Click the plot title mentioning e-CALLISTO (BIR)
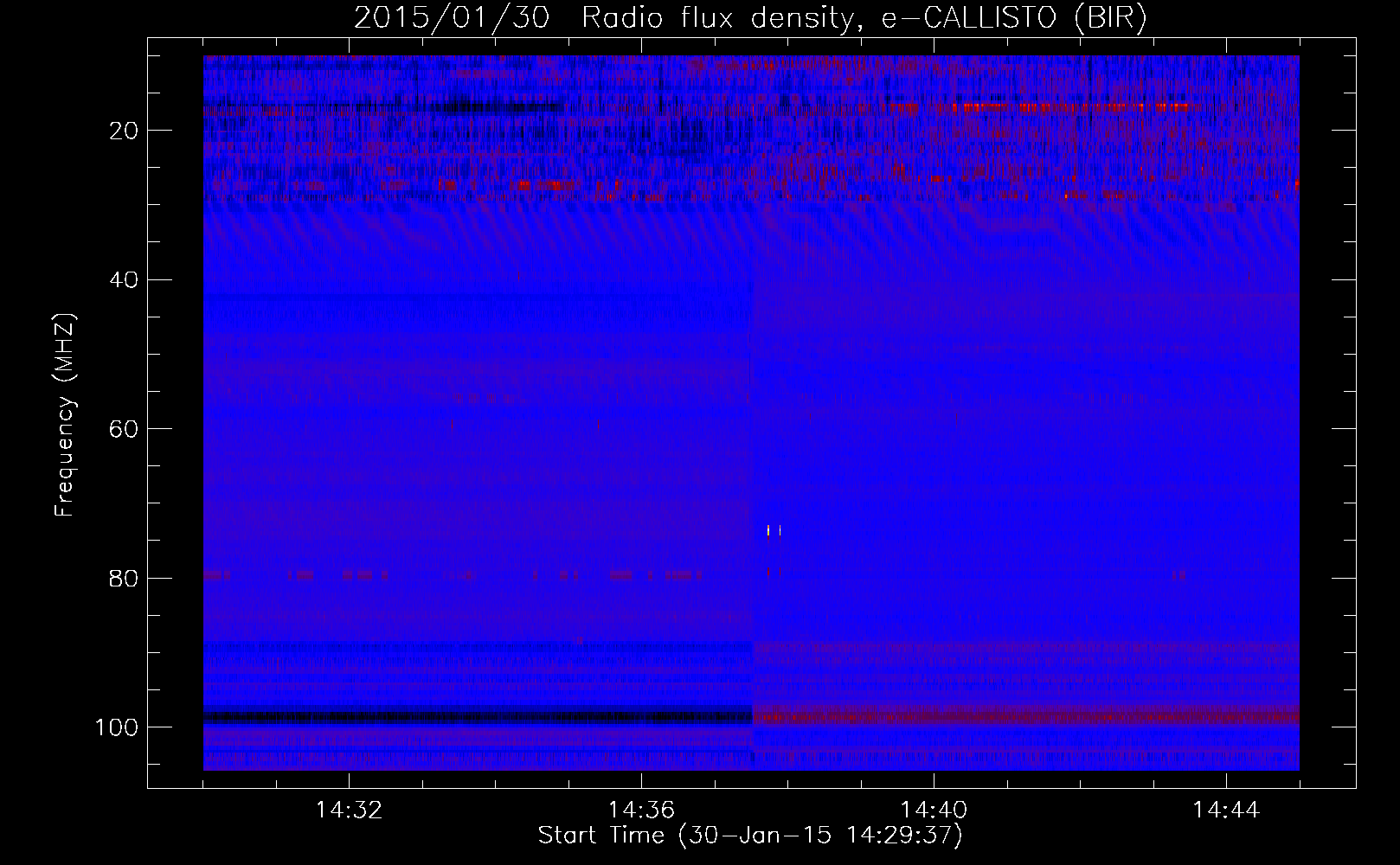The width and height of the screenshot is (1400, 865). click(750, 18)
